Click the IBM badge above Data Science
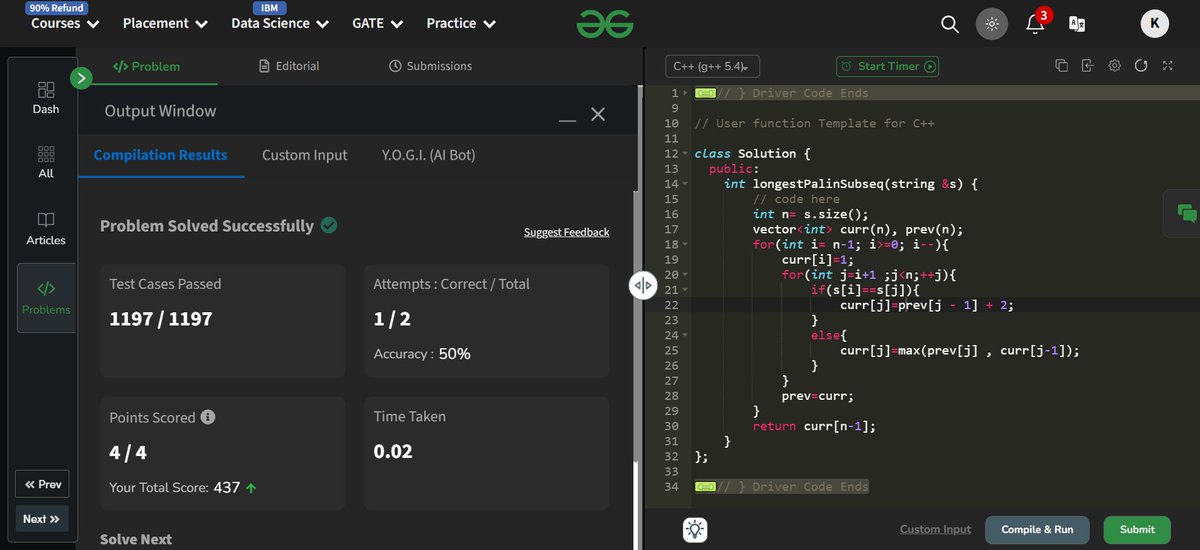This screenshot has height=550, width=1200. coord(269,8)
